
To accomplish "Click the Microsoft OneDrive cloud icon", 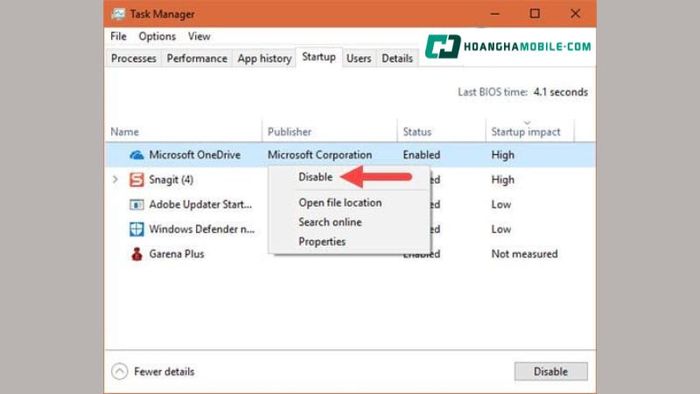I will coord(137,155).
